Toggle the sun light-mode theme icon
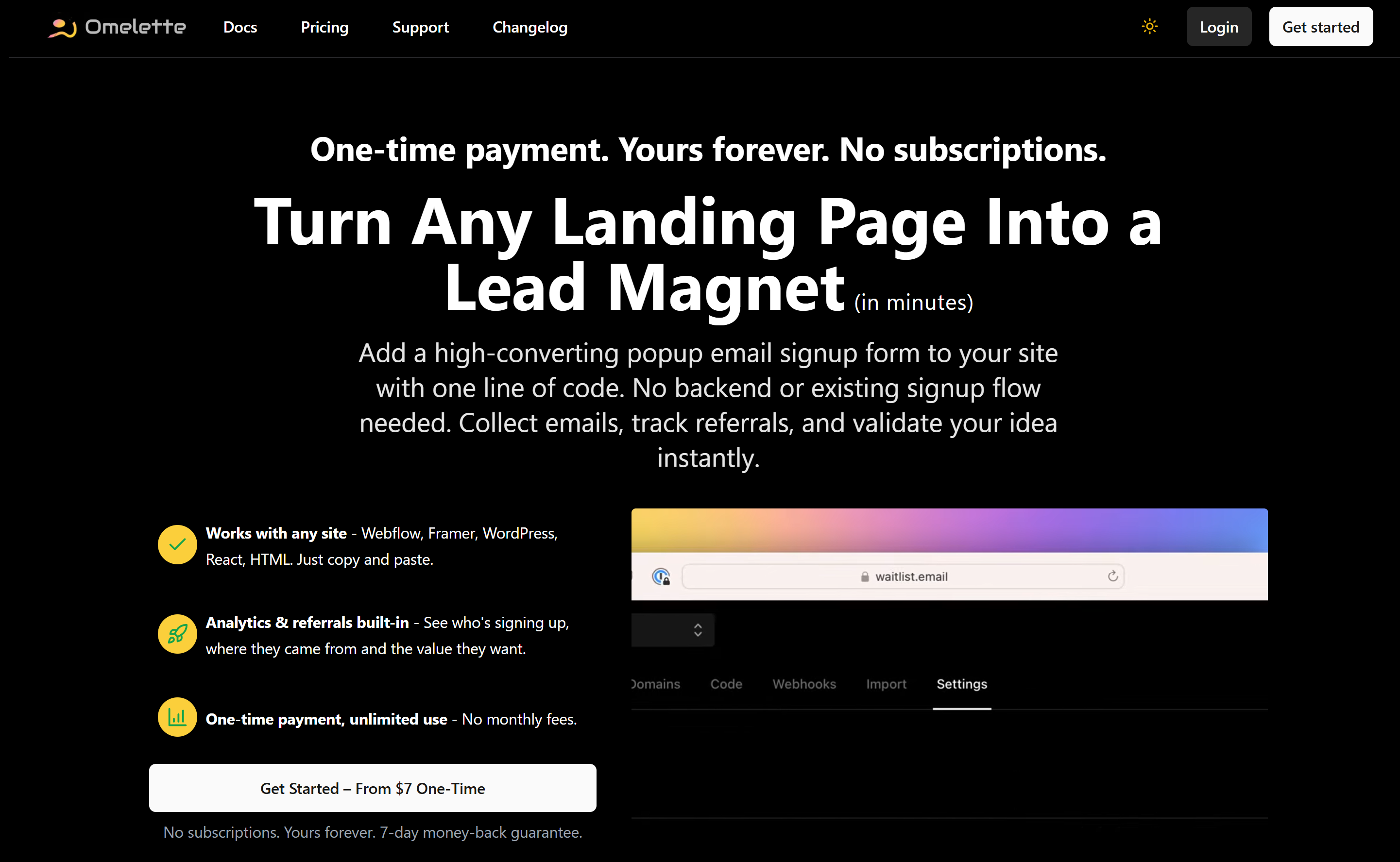 [x=1149, y=27]
